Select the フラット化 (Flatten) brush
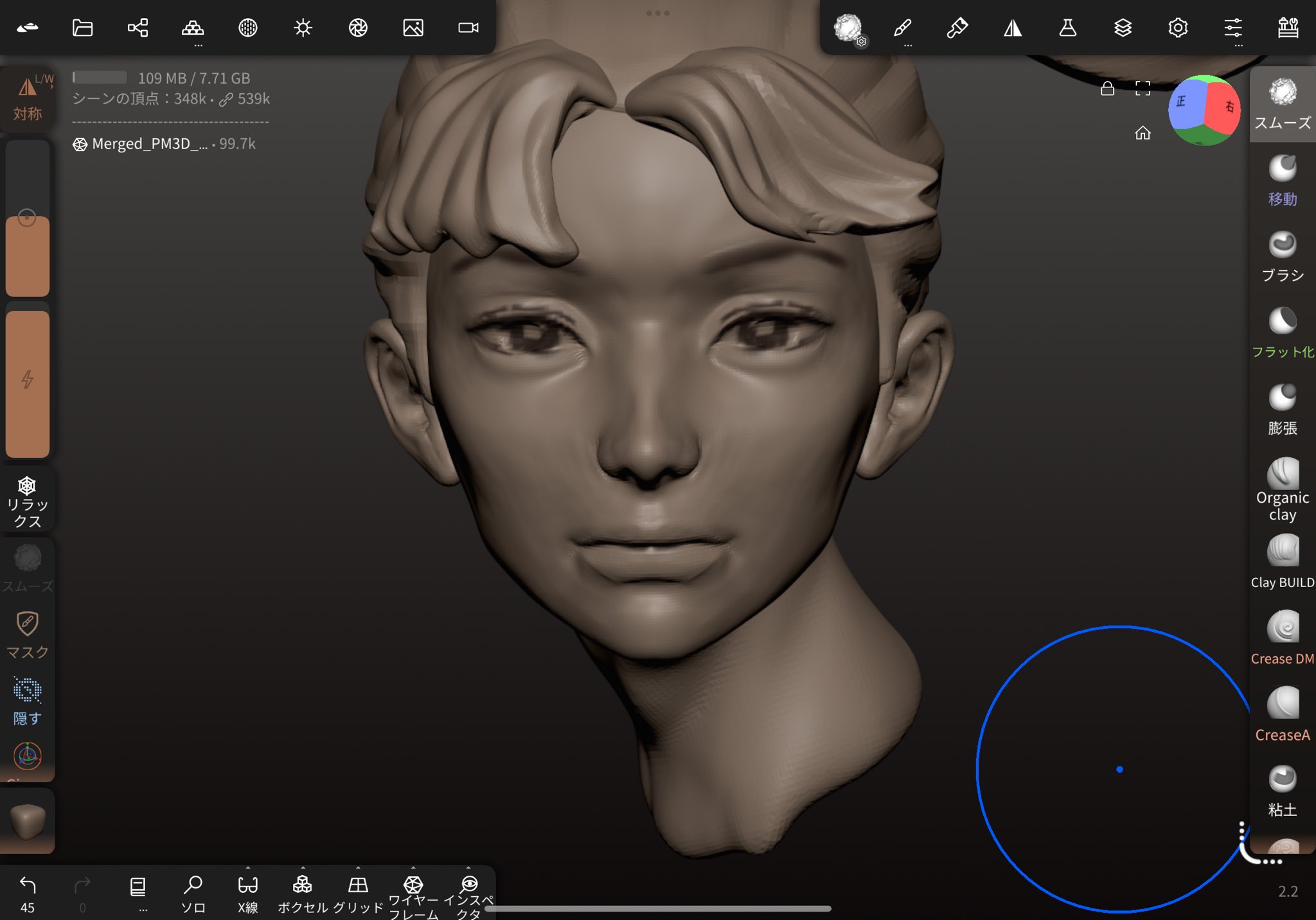Viewport: 1316px width, 920px height. [1282, 332]
